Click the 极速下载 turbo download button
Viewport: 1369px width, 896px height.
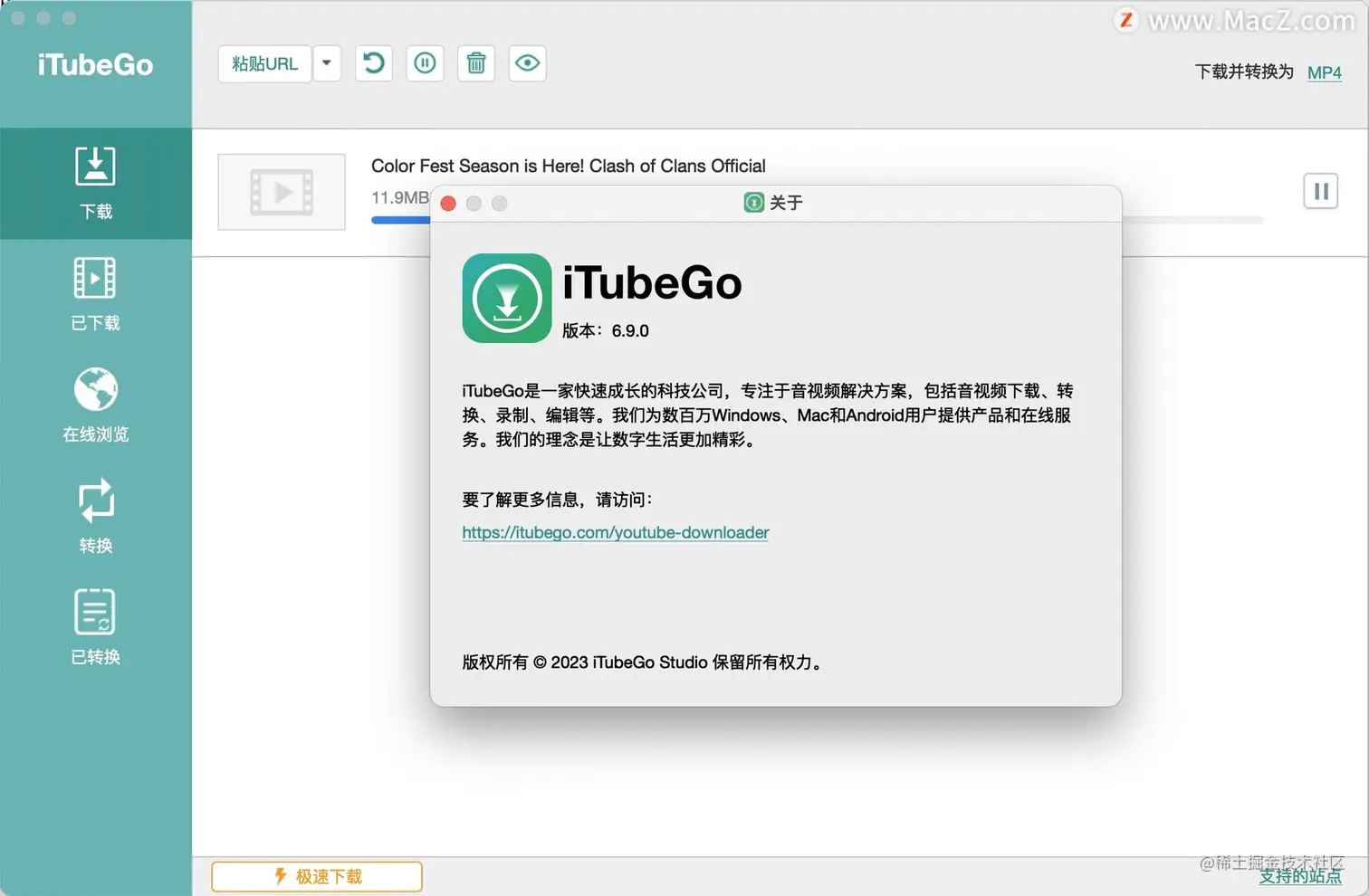[x=316, y=876]
